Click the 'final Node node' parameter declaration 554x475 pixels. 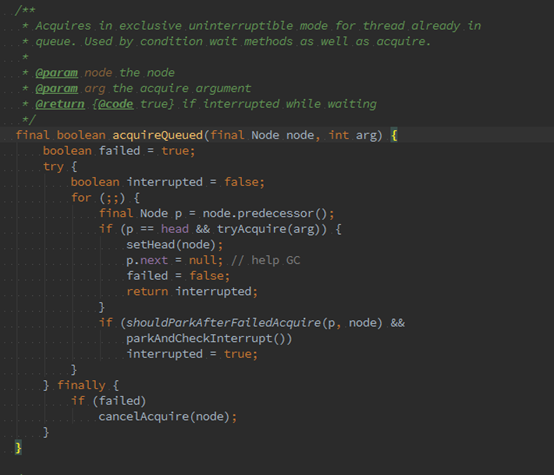pos(262,135)
